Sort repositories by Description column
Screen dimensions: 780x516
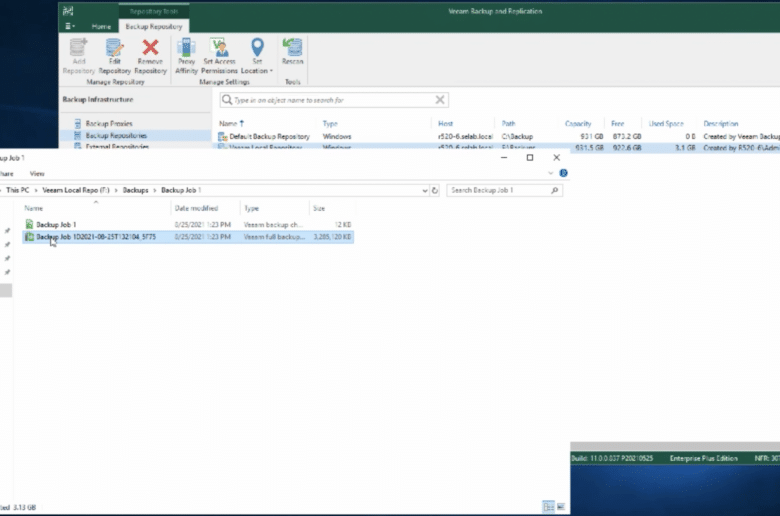click(721, 123)
